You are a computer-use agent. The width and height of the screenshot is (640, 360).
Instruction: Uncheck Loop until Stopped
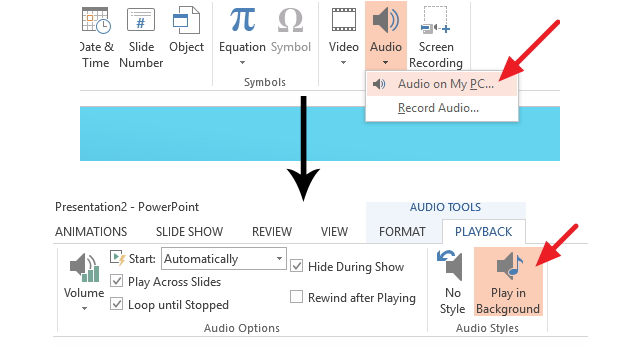point(117,304)
